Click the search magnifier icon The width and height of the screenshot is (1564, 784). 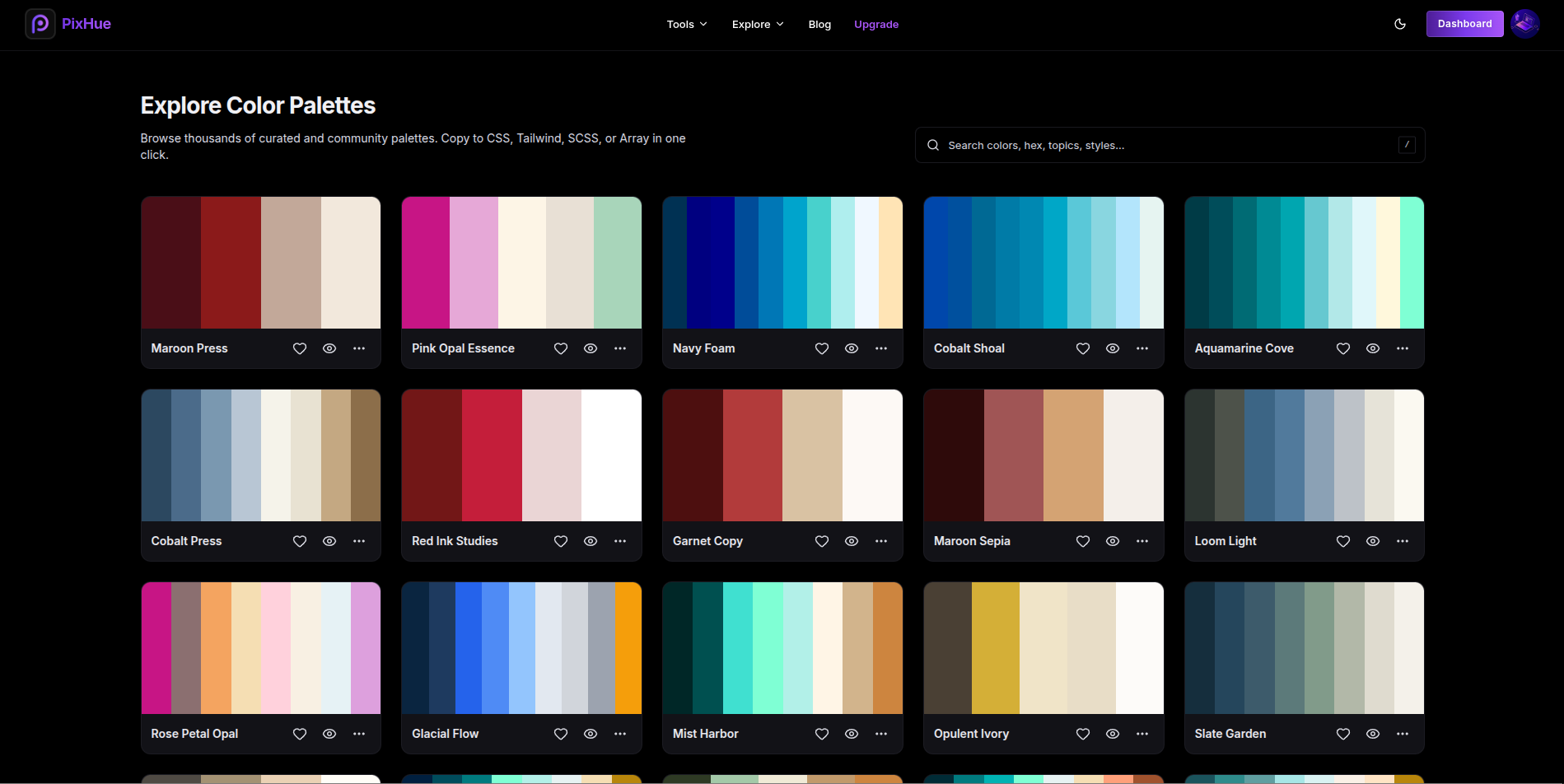(x=933, y=145)
